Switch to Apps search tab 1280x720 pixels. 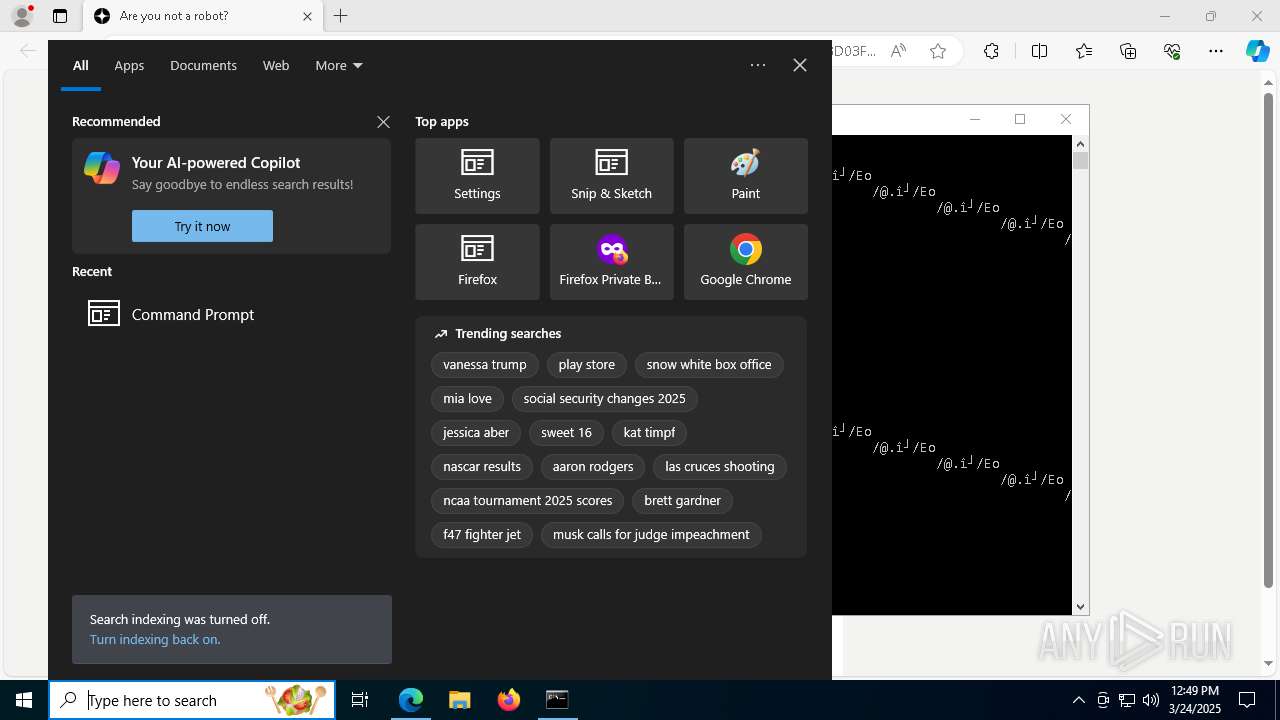(129, 66)
